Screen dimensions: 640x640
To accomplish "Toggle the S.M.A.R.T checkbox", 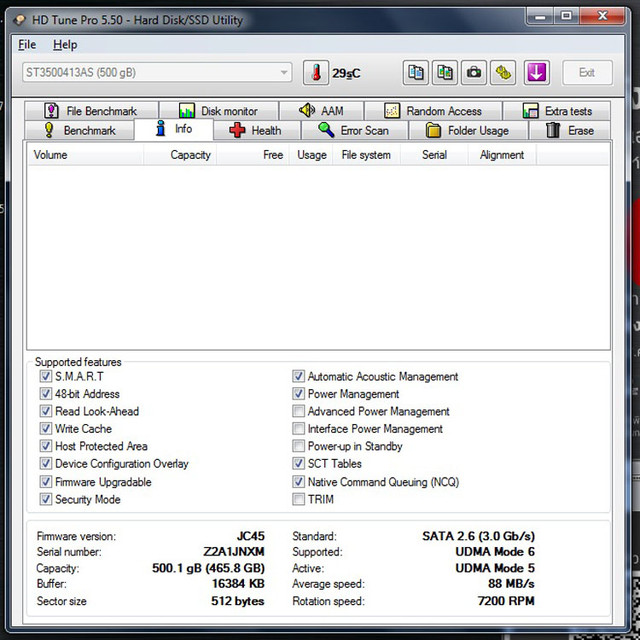I will [x=46, y=376].
